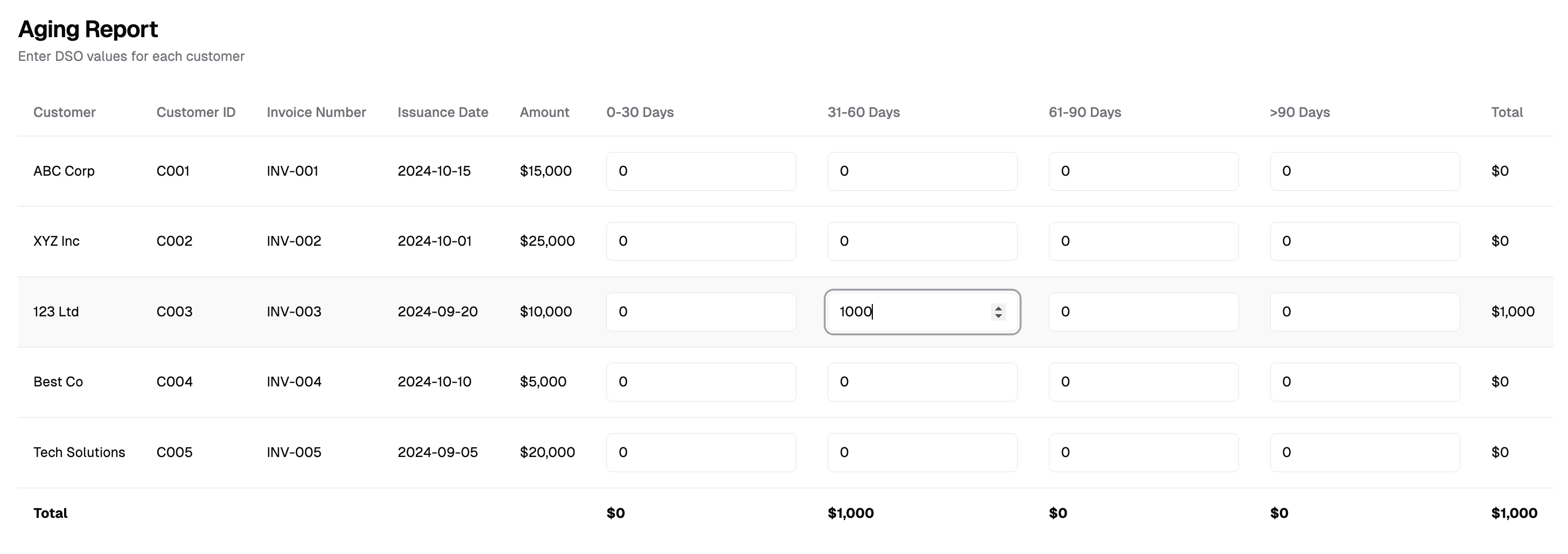
Task: Click the bold Total row label
Action: click(51, 514)
